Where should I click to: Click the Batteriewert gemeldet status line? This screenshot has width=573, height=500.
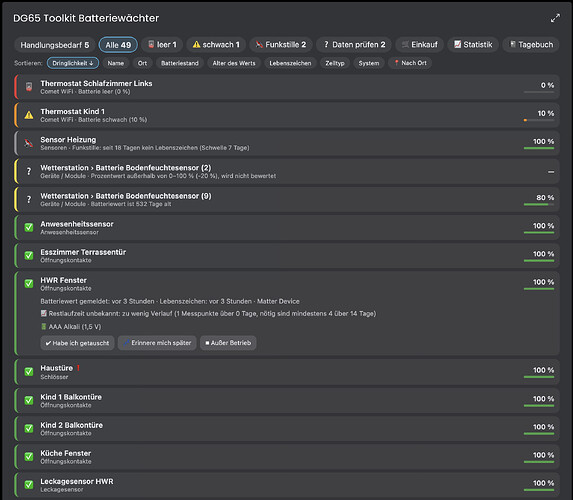[170, 302]
